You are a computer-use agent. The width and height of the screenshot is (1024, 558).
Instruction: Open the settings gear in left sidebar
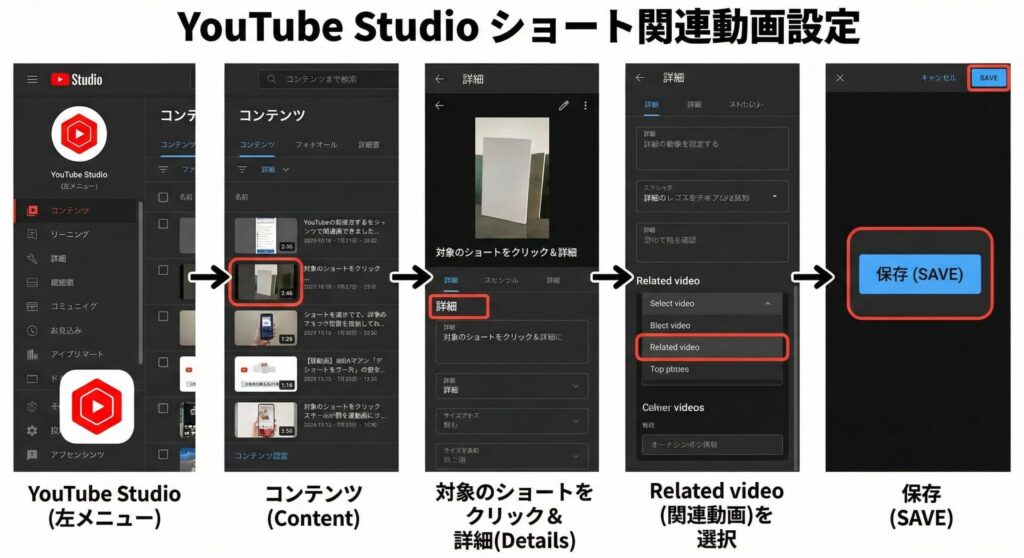[32, 430]
